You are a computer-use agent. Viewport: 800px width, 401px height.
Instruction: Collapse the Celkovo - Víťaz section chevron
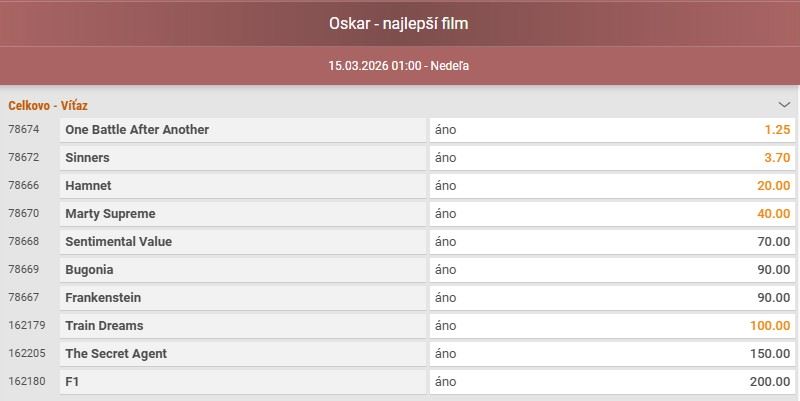784,104
